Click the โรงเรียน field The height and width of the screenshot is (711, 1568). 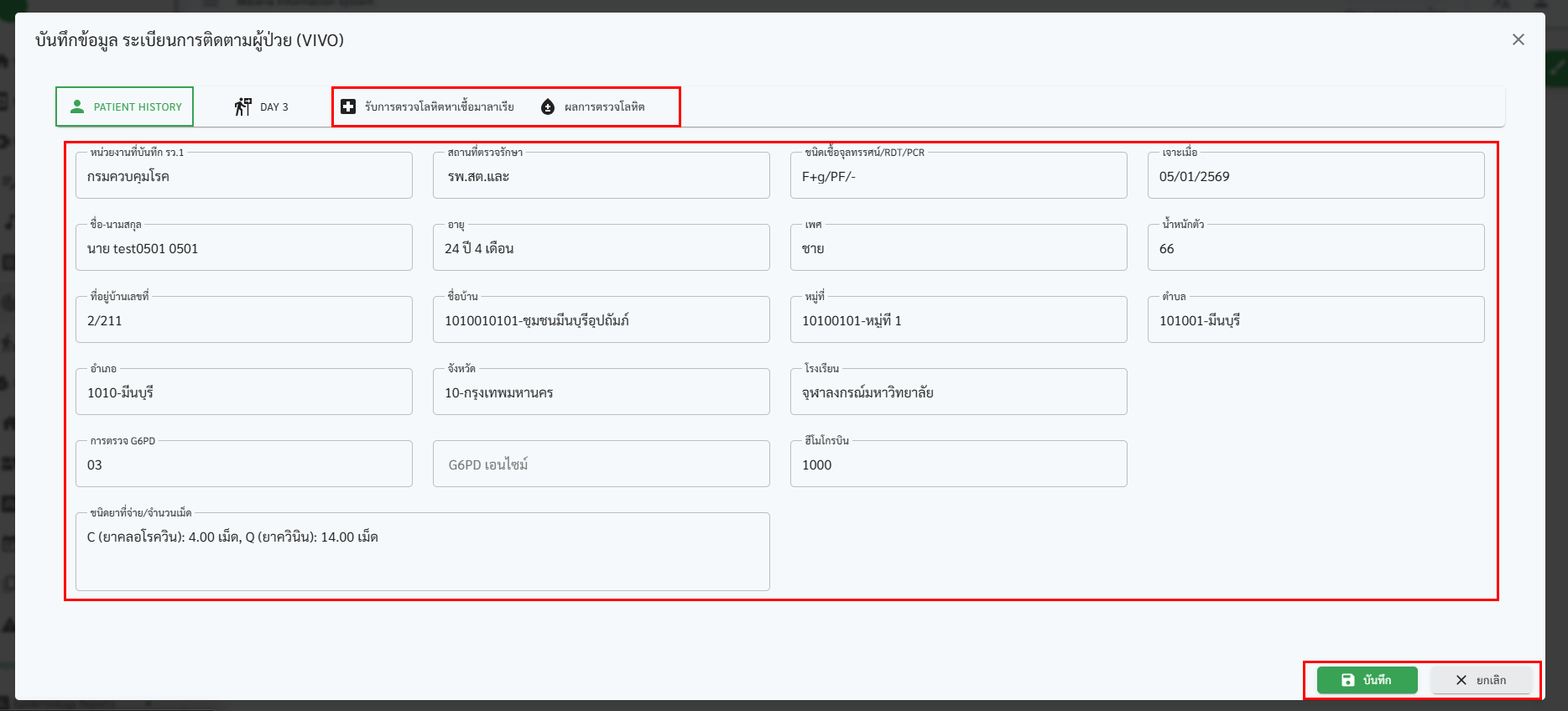click(957, 393)
